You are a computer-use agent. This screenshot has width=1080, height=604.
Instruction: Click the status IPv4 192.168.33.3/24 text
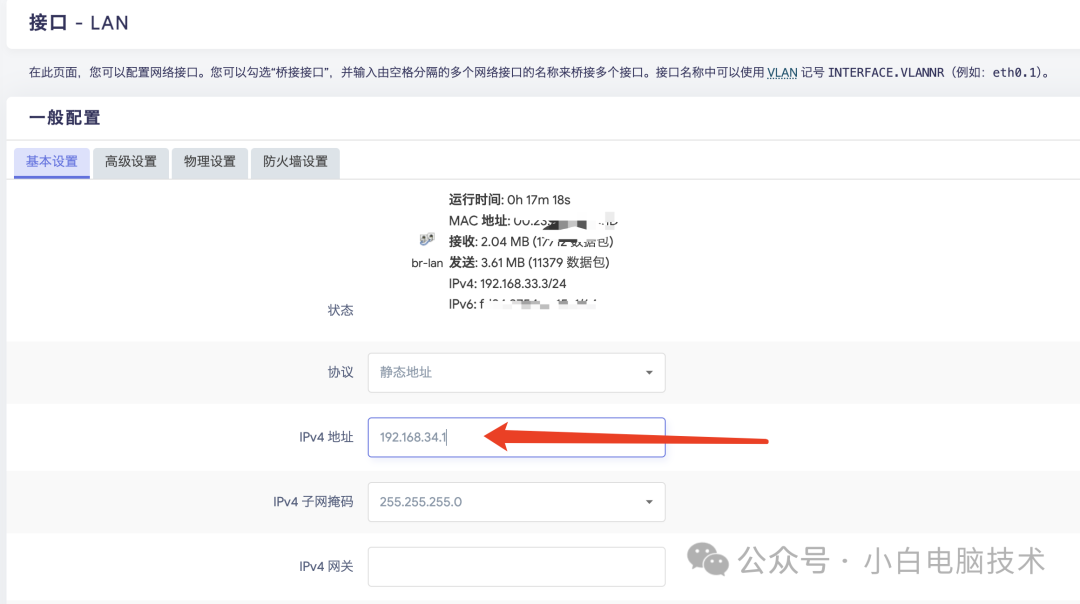510,283
